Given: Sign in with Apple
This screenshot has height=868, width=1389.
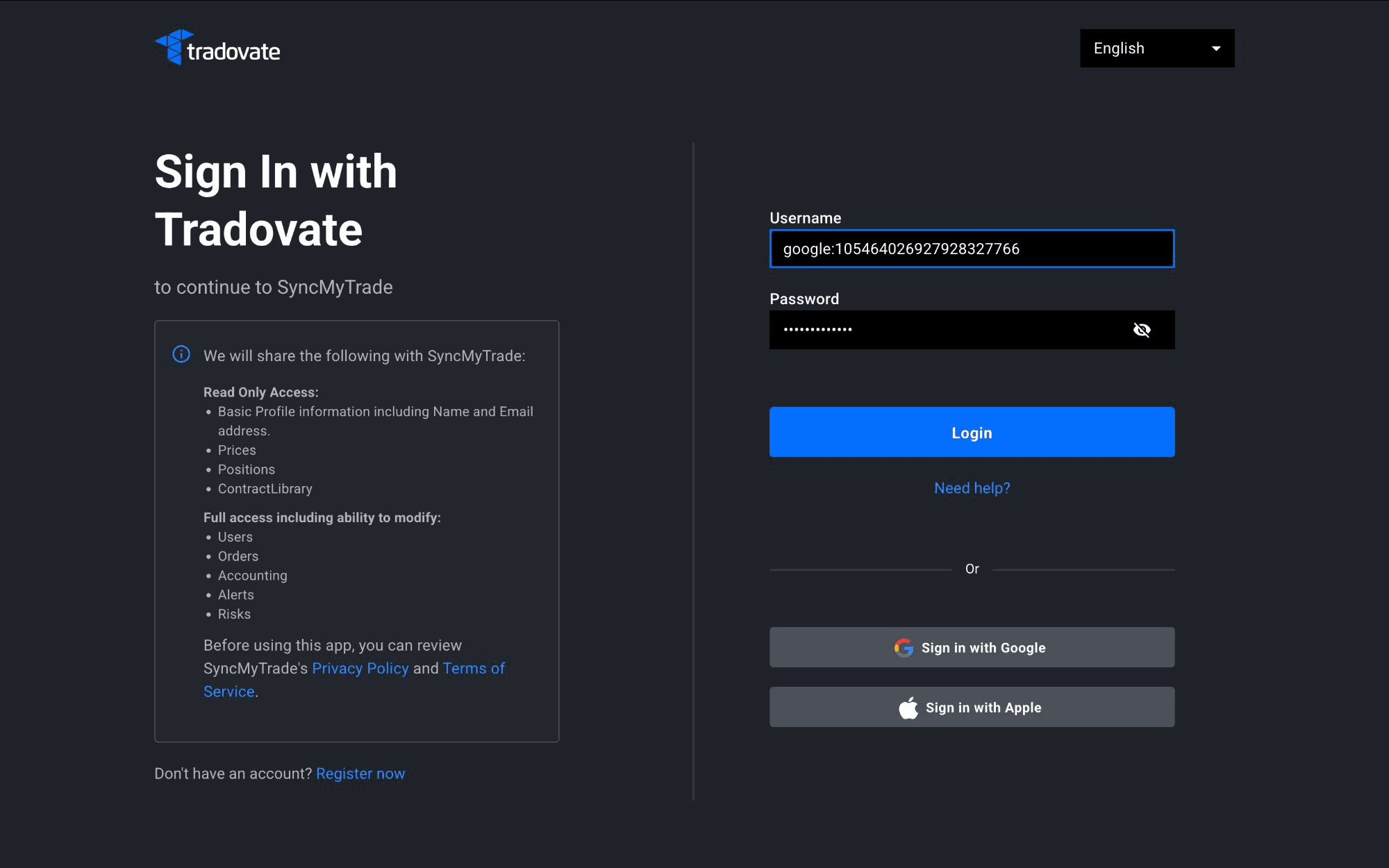Looking at the screenshot, I should coord(972,708).
